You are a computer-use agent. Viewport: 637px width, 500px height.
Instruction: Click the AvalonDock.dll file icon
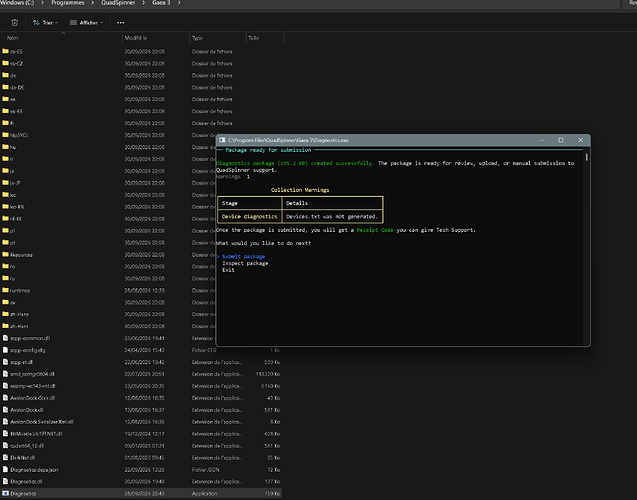5,410
